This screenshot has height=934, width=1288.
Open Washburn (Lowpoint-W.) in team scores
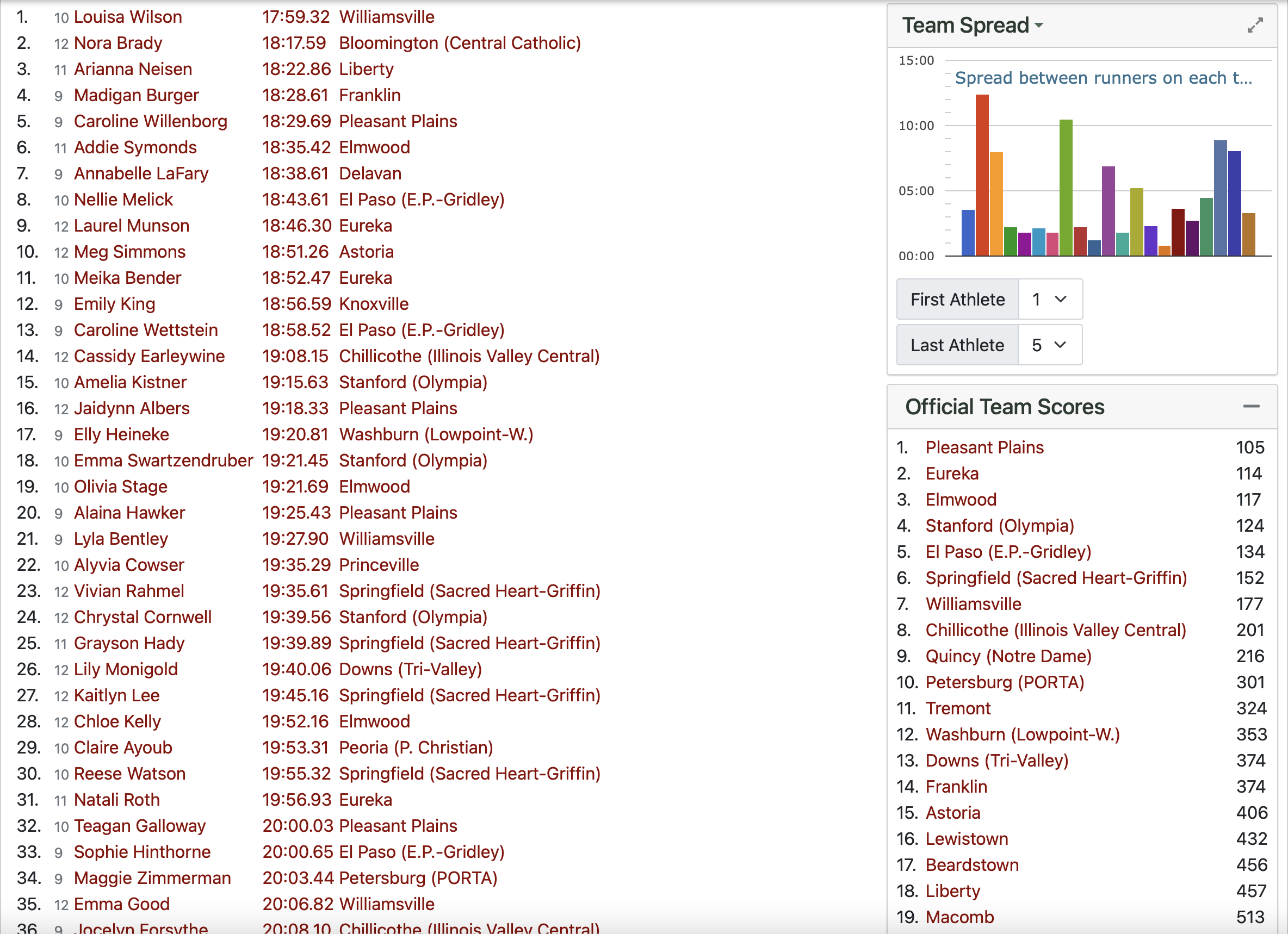tap(1022, 735)
